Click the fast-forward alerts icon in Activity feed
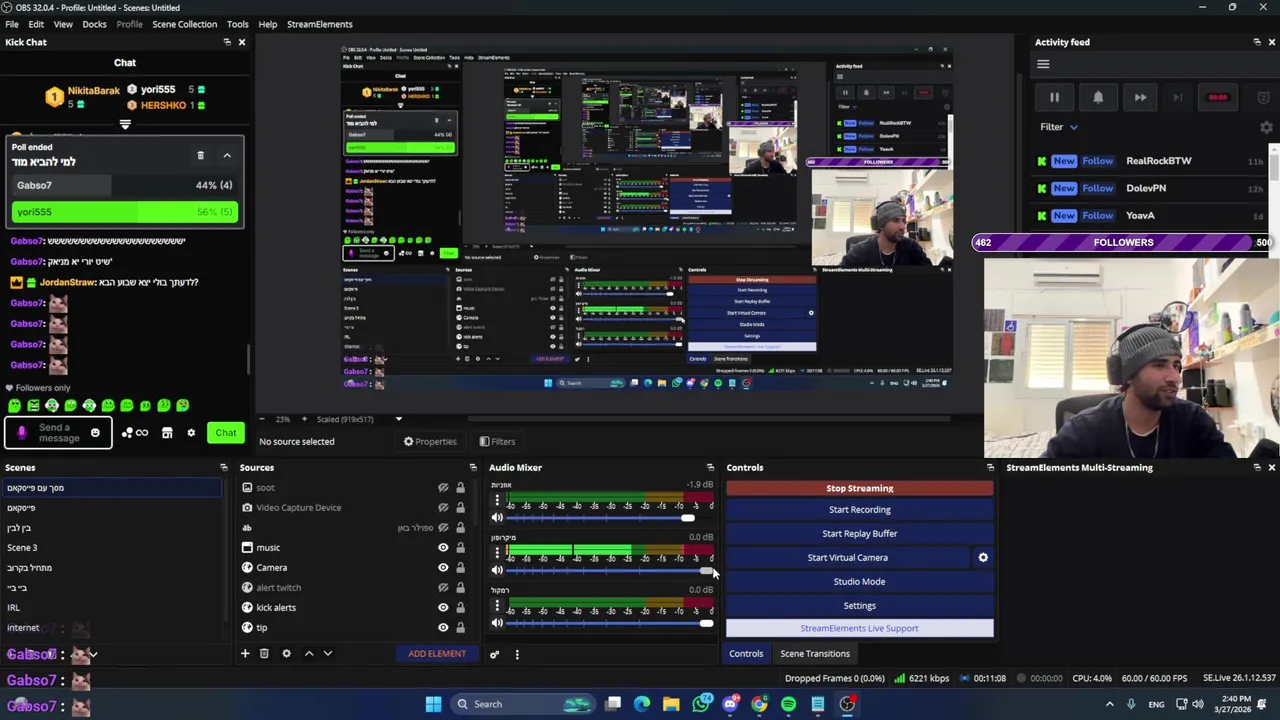1280x720 pixels. tap(1140, 97)
